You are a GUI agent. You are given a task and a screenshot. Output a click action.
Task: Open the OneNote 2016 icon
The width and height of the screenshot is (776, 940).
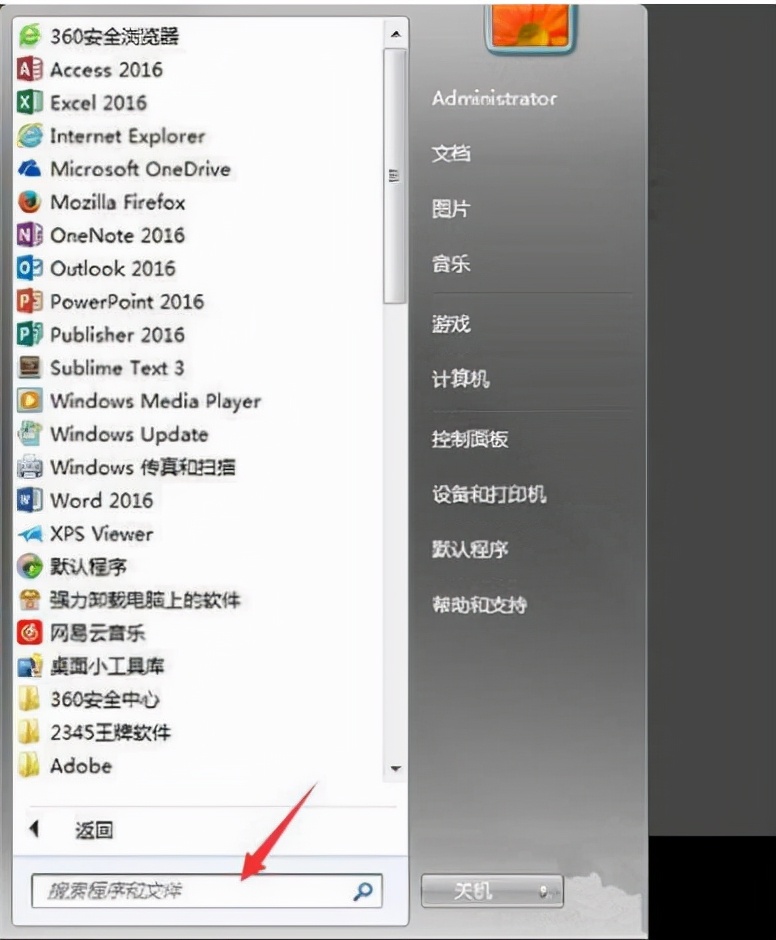pyautogui.click(x=29, y=235)
